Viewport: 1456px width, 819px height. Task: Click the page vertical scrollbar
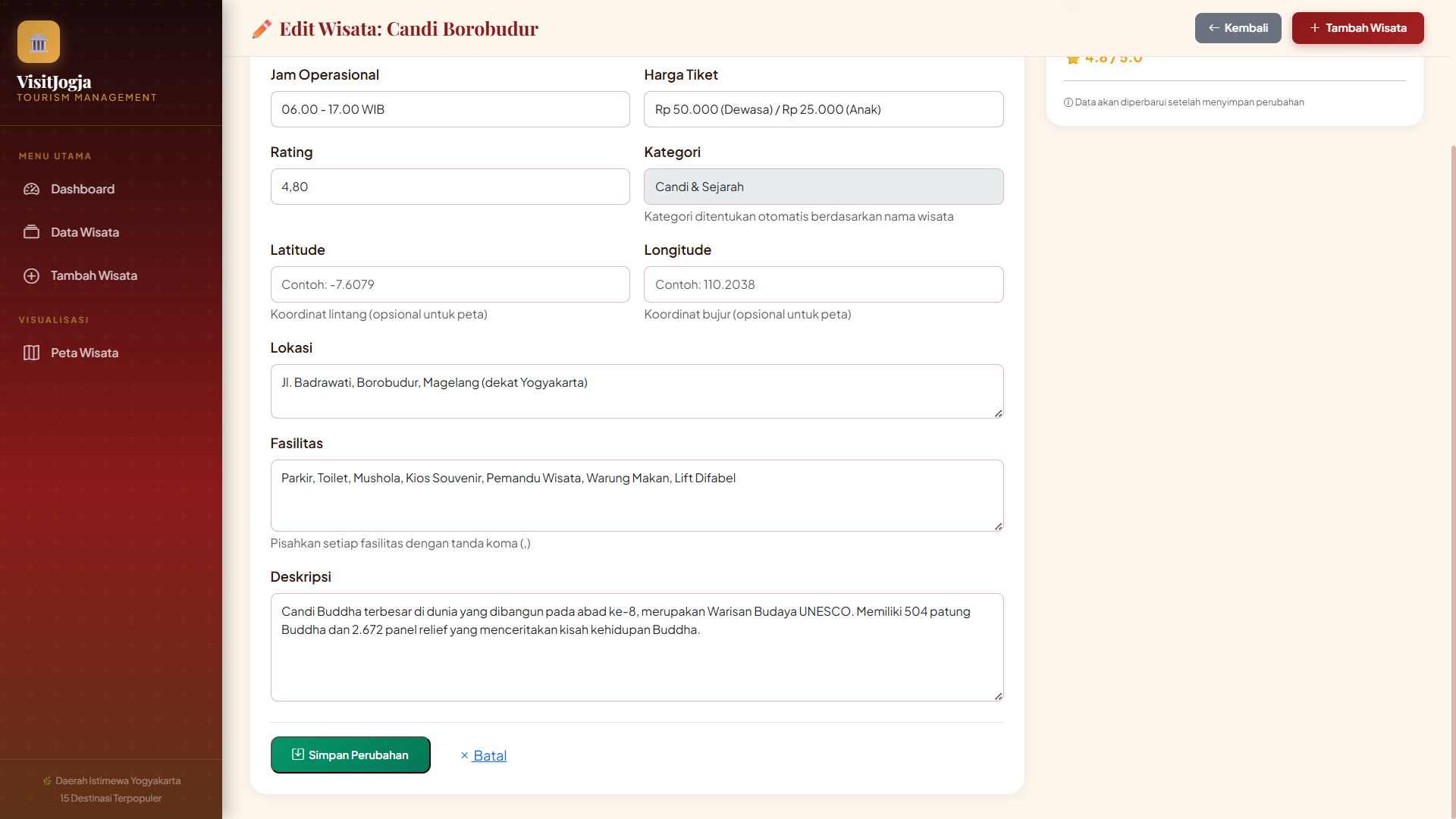(1452, 482)
